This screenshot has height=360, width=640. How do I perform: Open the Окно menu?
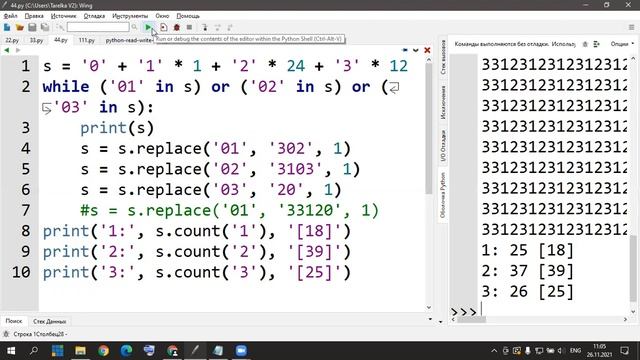(x=162, y=16)
